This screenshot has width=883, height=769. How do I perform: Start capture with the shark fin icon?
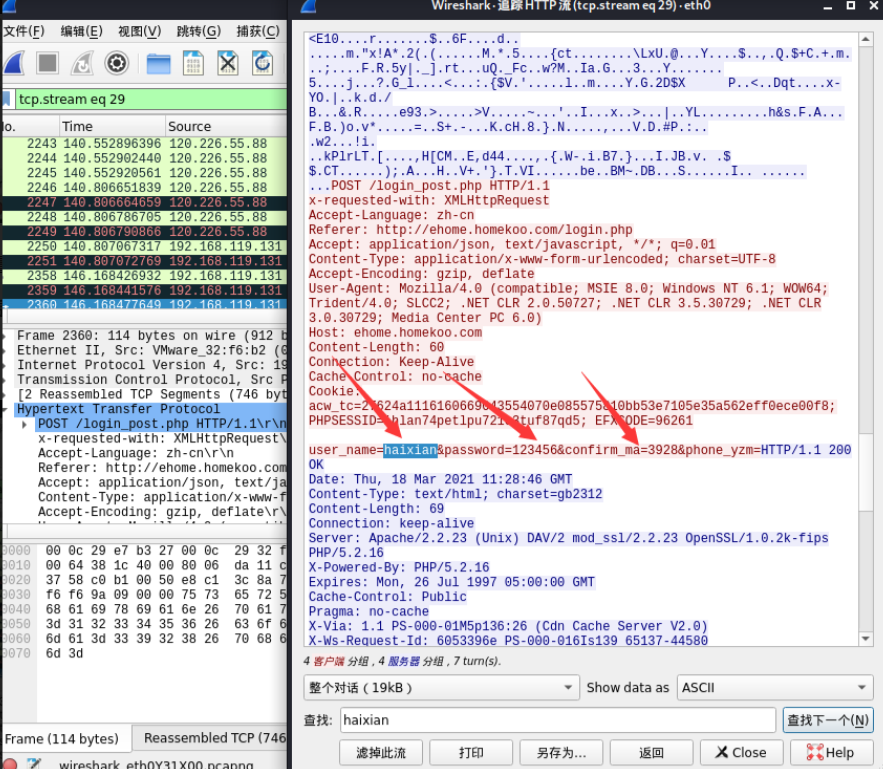point(14,63)
